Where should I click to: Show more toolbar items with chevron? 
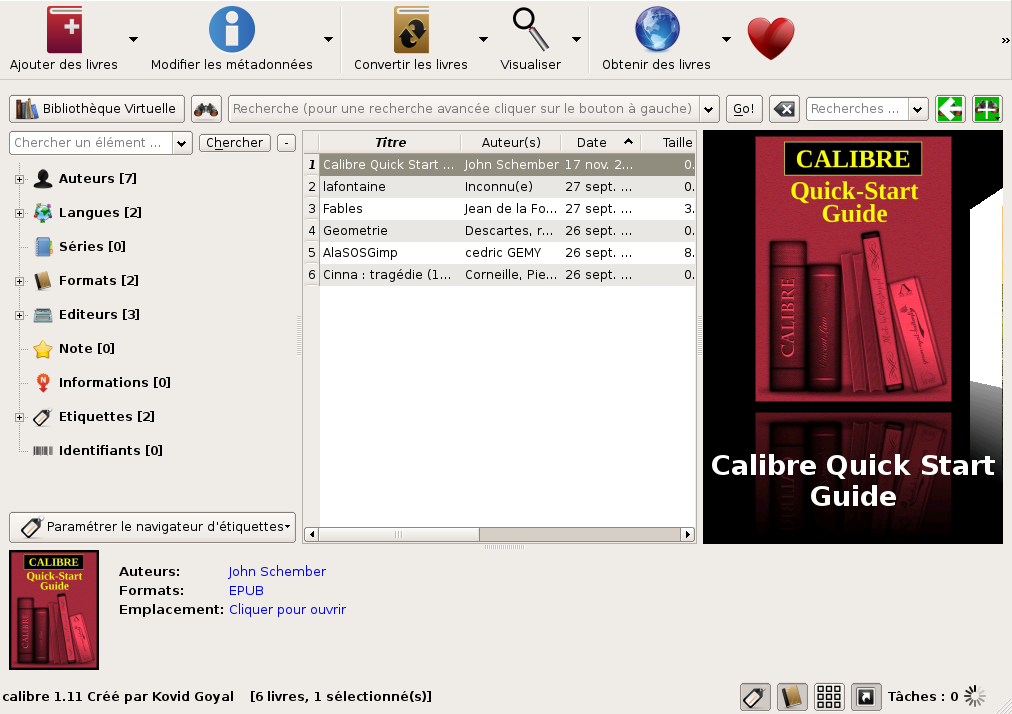(1005, 40)
